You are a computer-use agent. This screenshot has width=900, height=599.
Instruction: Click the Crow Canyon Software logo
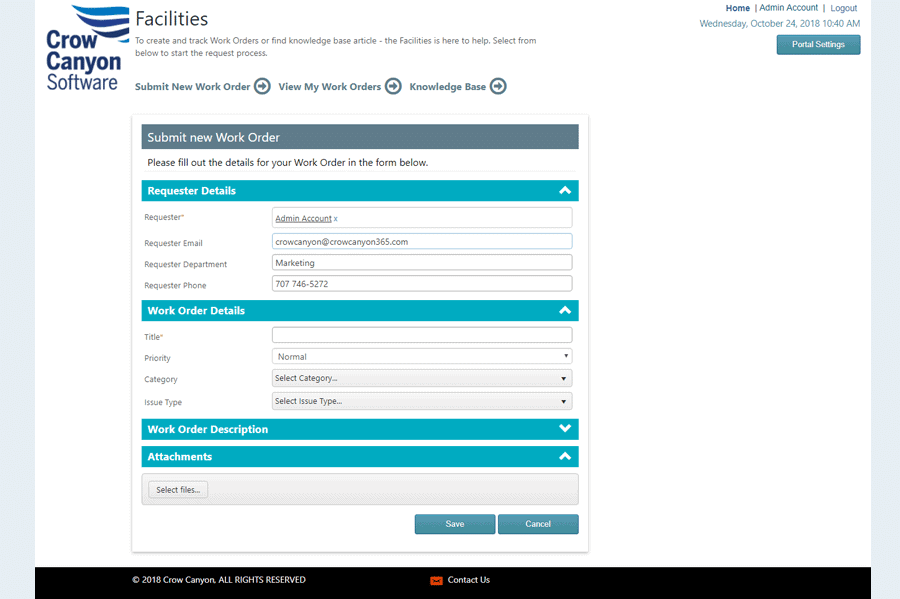pyautogui.click(x=86, y=48)
